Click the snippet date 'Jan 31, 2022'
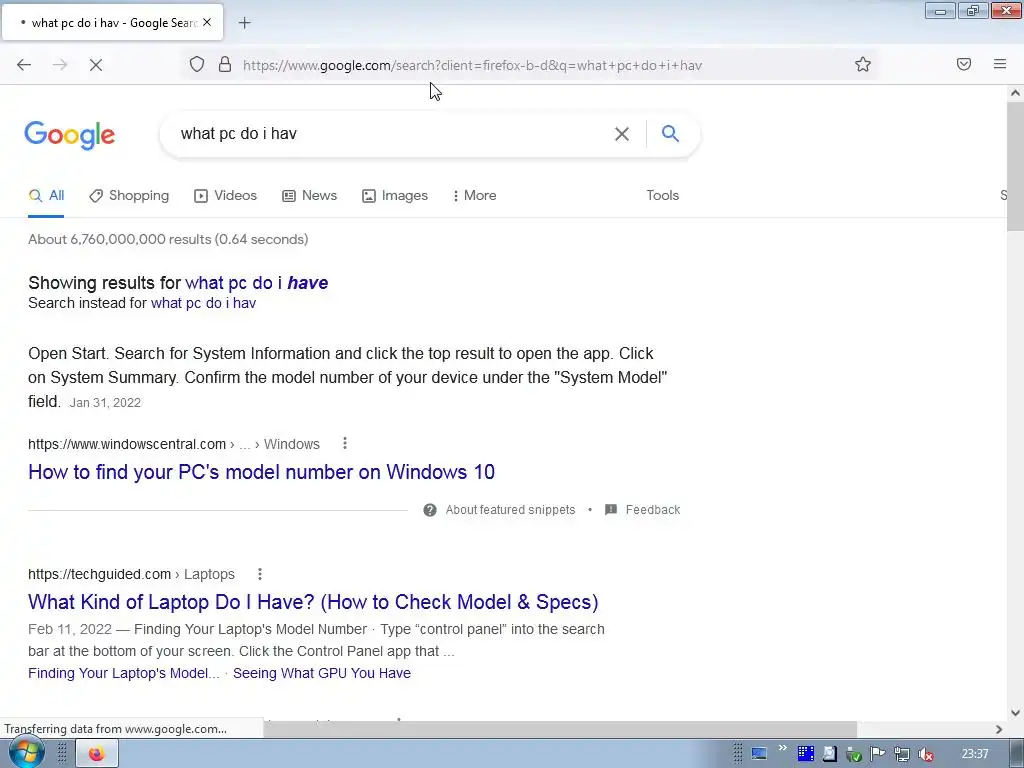1024x768 pixels. [105, 403]
